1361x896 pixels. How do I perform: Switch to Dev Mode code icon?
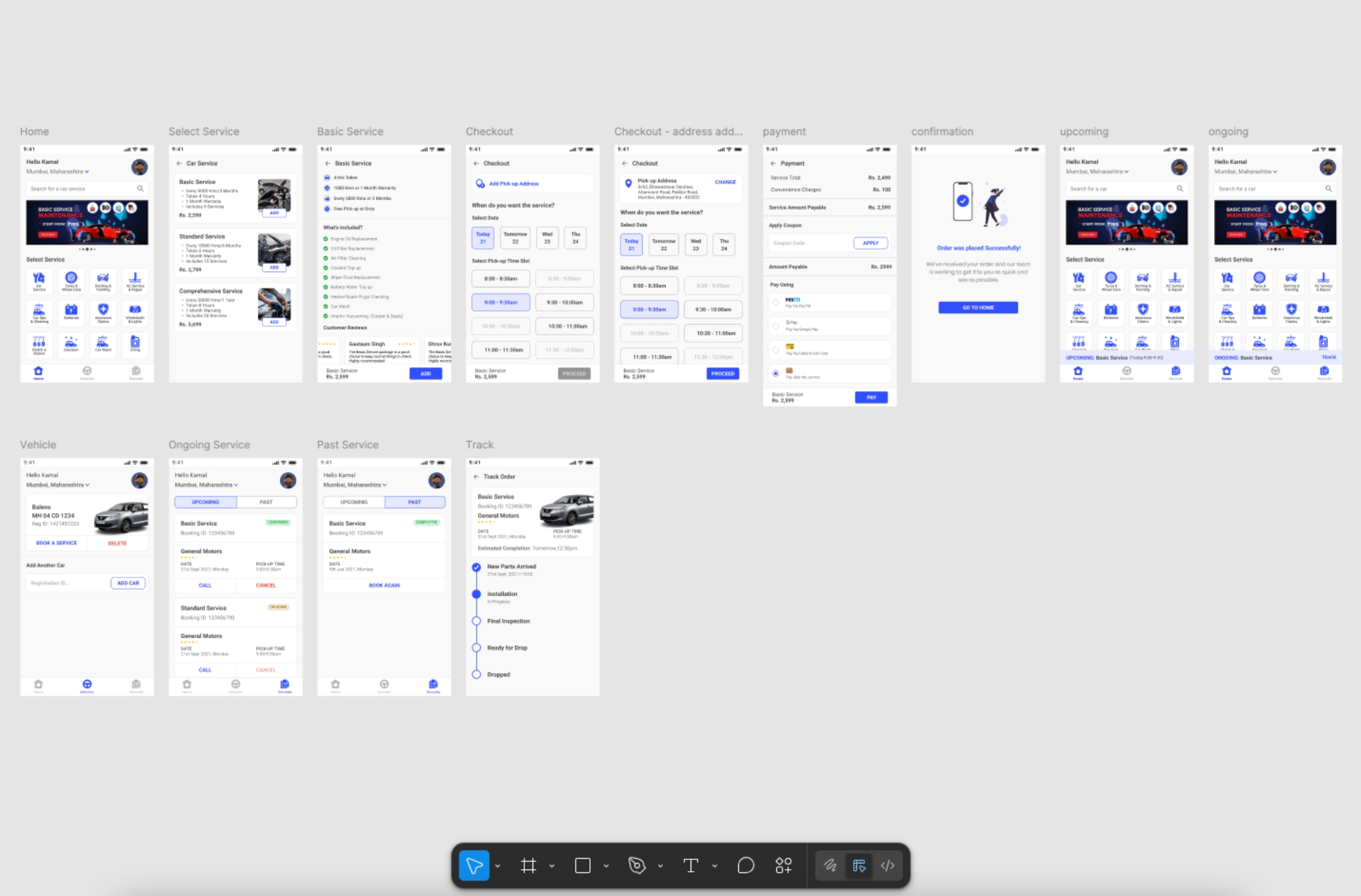tap(887, 866)
